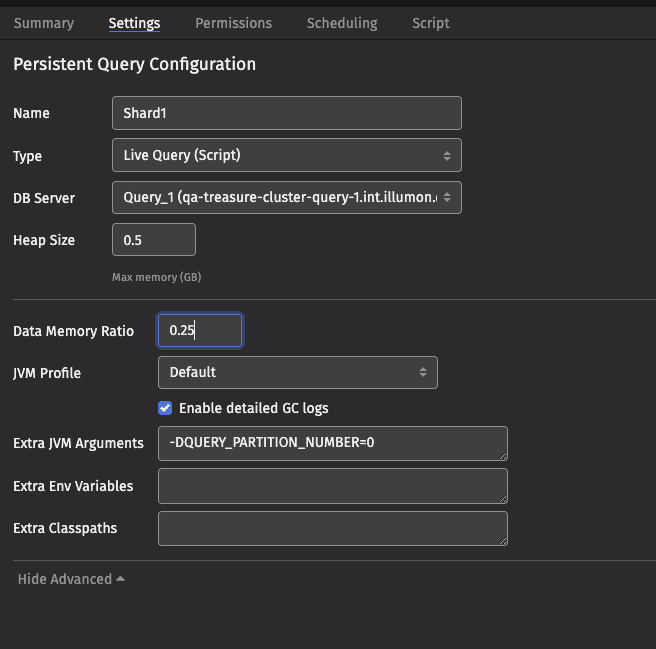Open the Settings tab
This screenshot has width=656, height=649.
(x=134, y=23)
